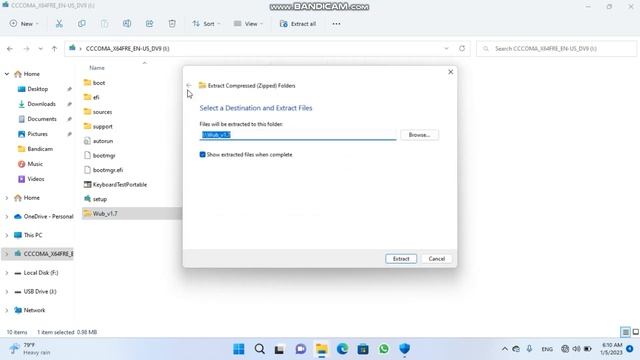
Task: Select the Wub_v1.7 zipped folder
Action: click(105, 213)
